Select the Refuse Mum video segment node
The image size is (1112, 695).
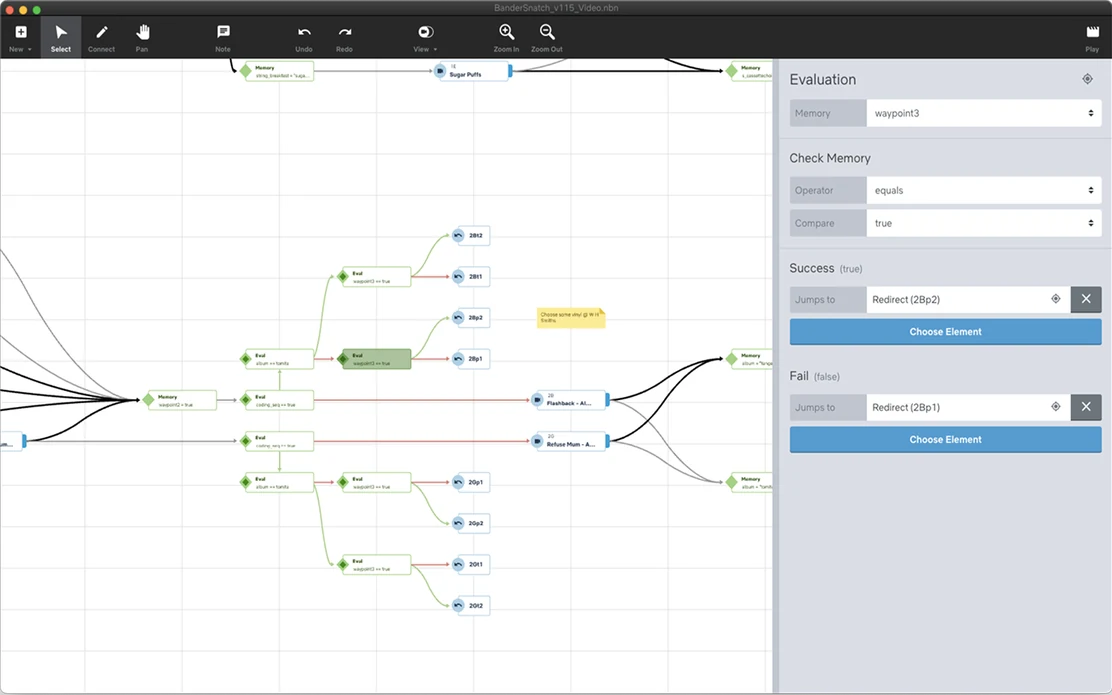[x=569, y=441]
